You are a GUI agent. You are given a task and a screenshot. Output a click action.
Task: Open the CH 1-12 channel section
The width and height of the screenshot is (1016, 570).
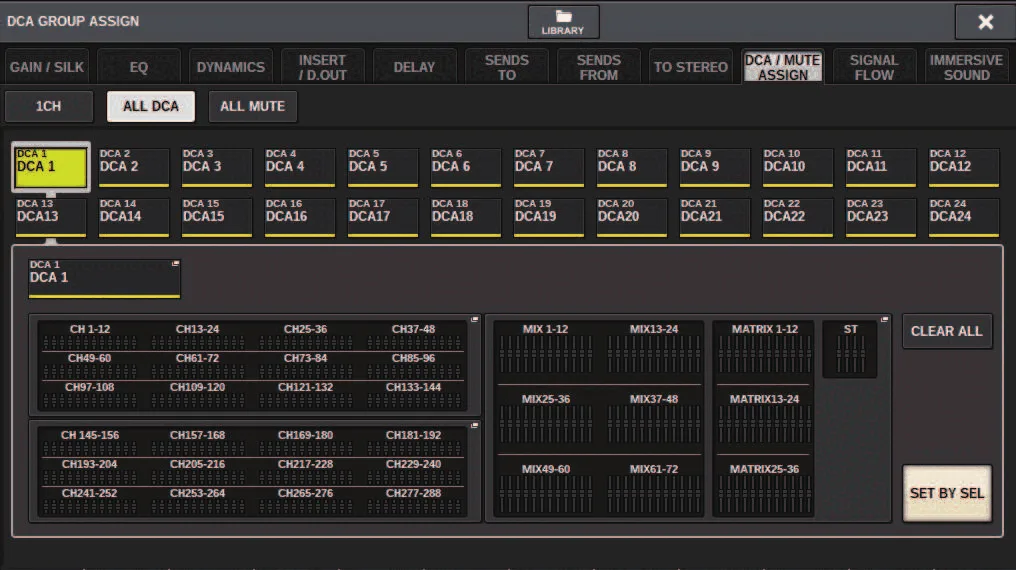(x=90, y=336)
